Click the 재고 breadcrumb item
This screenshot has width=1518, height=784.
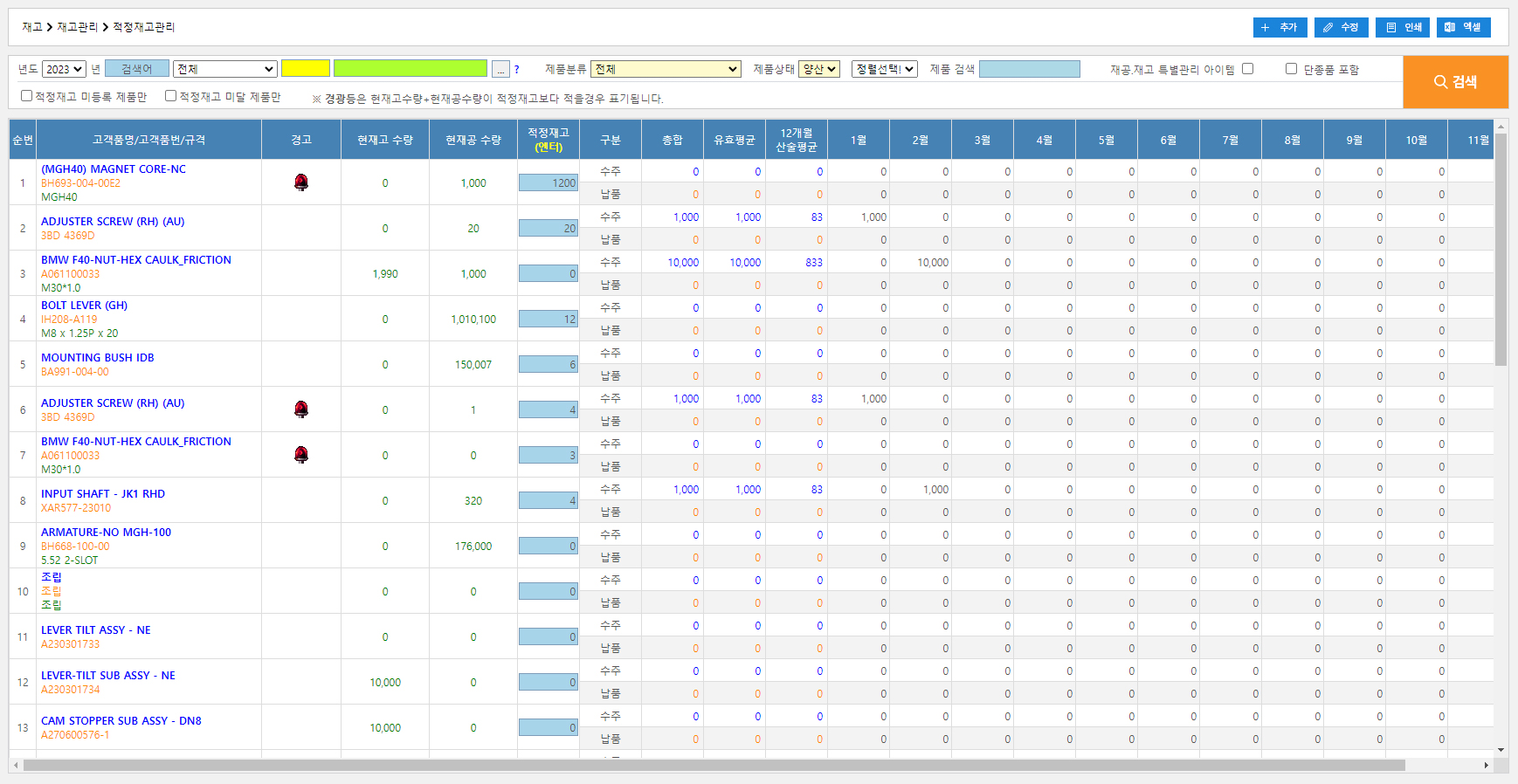[x=32, y=27]
